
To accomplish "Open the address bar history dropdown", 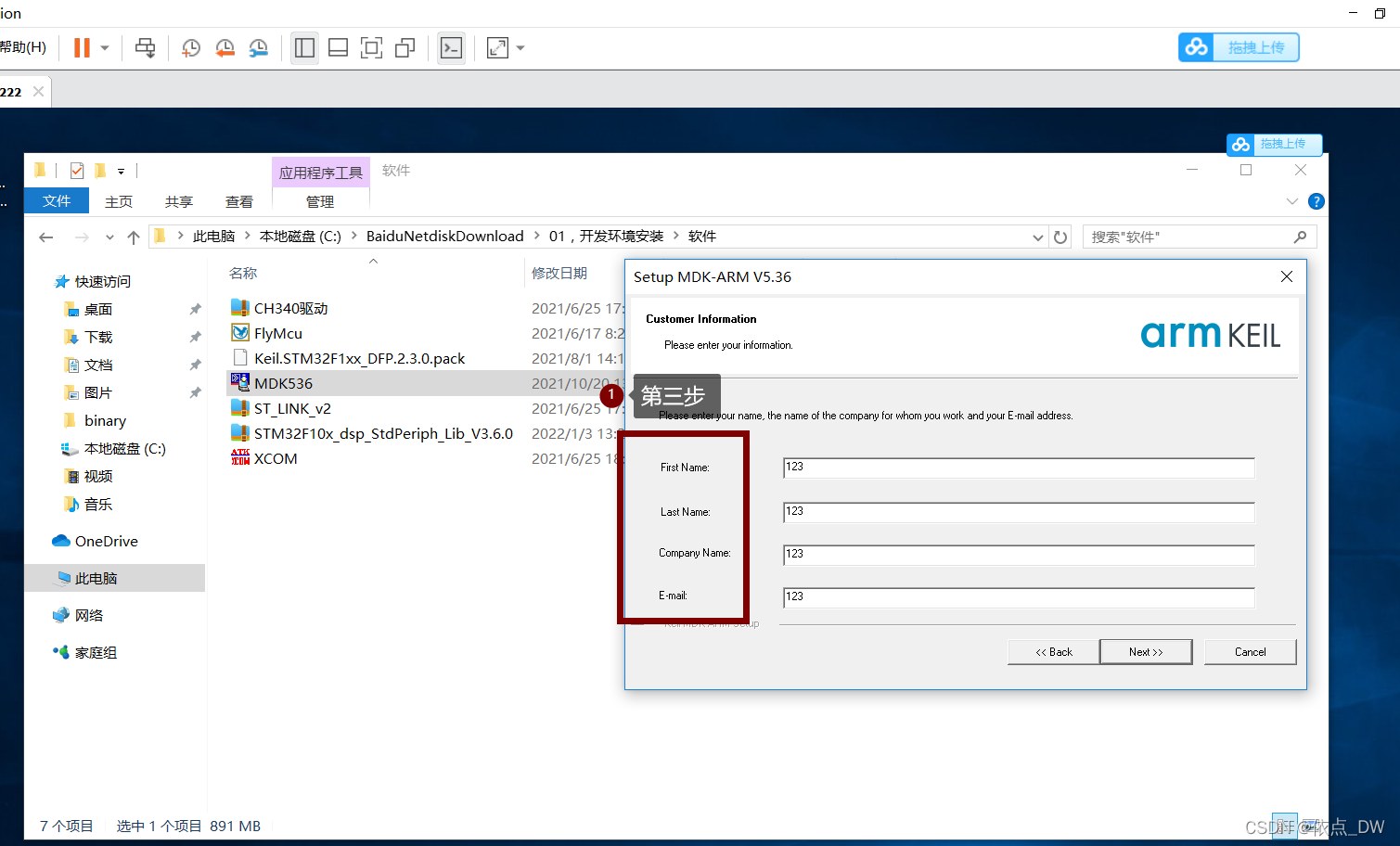I will (1038, 237).
